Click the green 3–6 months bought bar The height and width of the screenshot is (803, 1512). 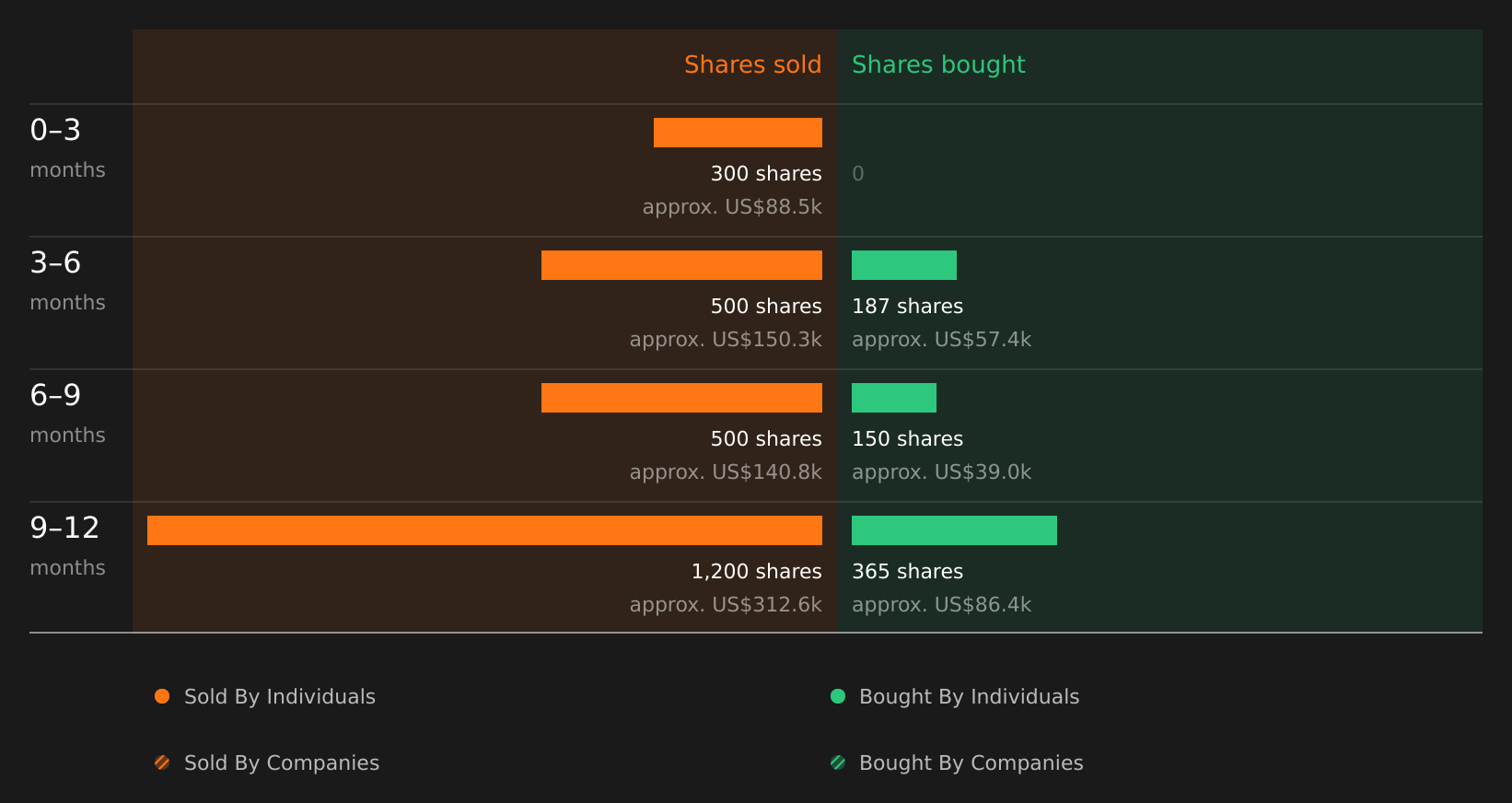tap(904, 265)
